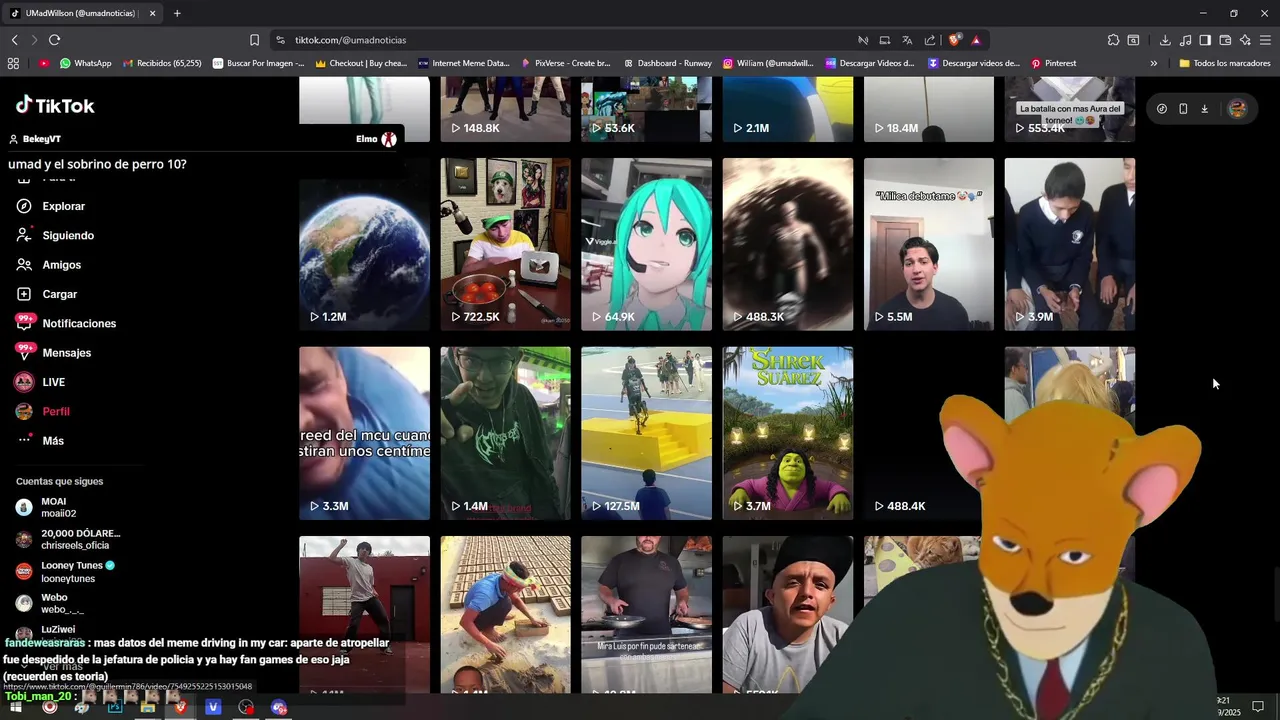Open the Pinterest bookmark
This screenshot has height=720, width=1280.
(x=1054, y=63)
